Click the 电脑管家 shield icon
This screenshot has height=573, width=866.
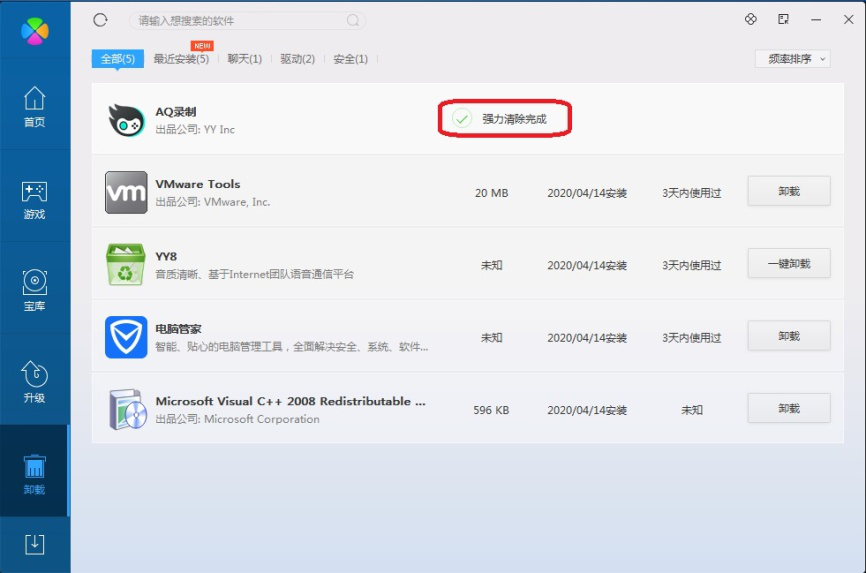(126, 337)
